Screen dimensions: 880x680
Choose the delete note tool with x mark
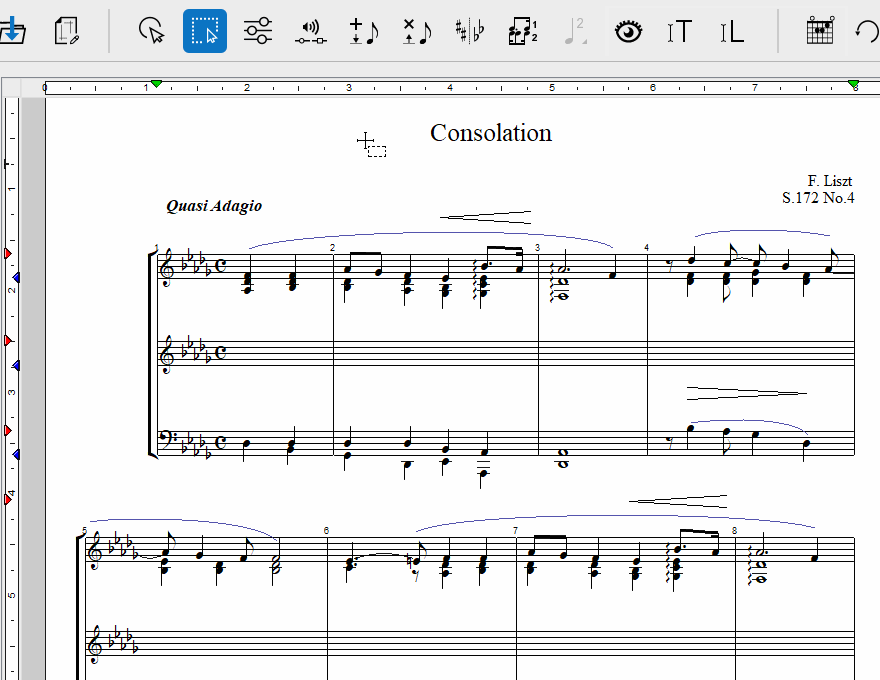417,31
